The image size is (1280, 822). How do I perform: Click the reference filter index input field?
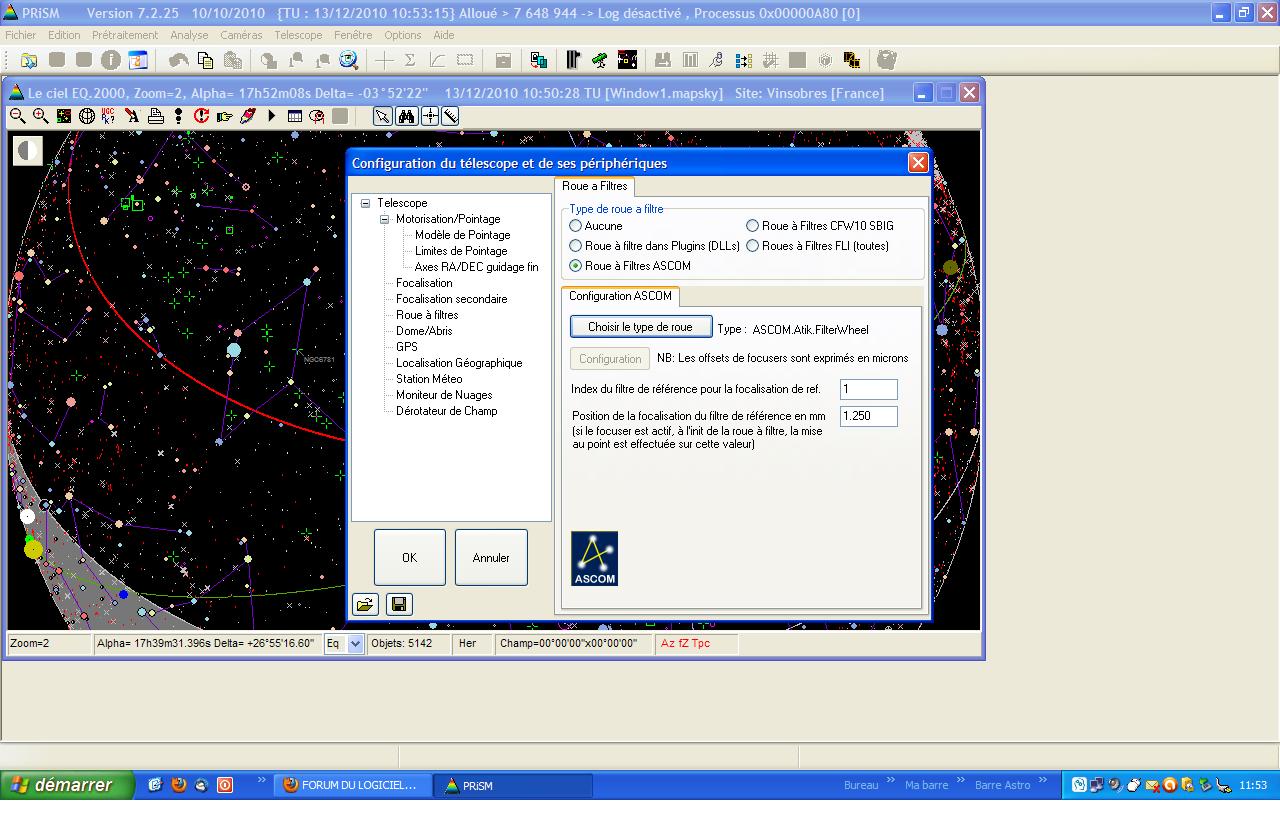(868, 390)
